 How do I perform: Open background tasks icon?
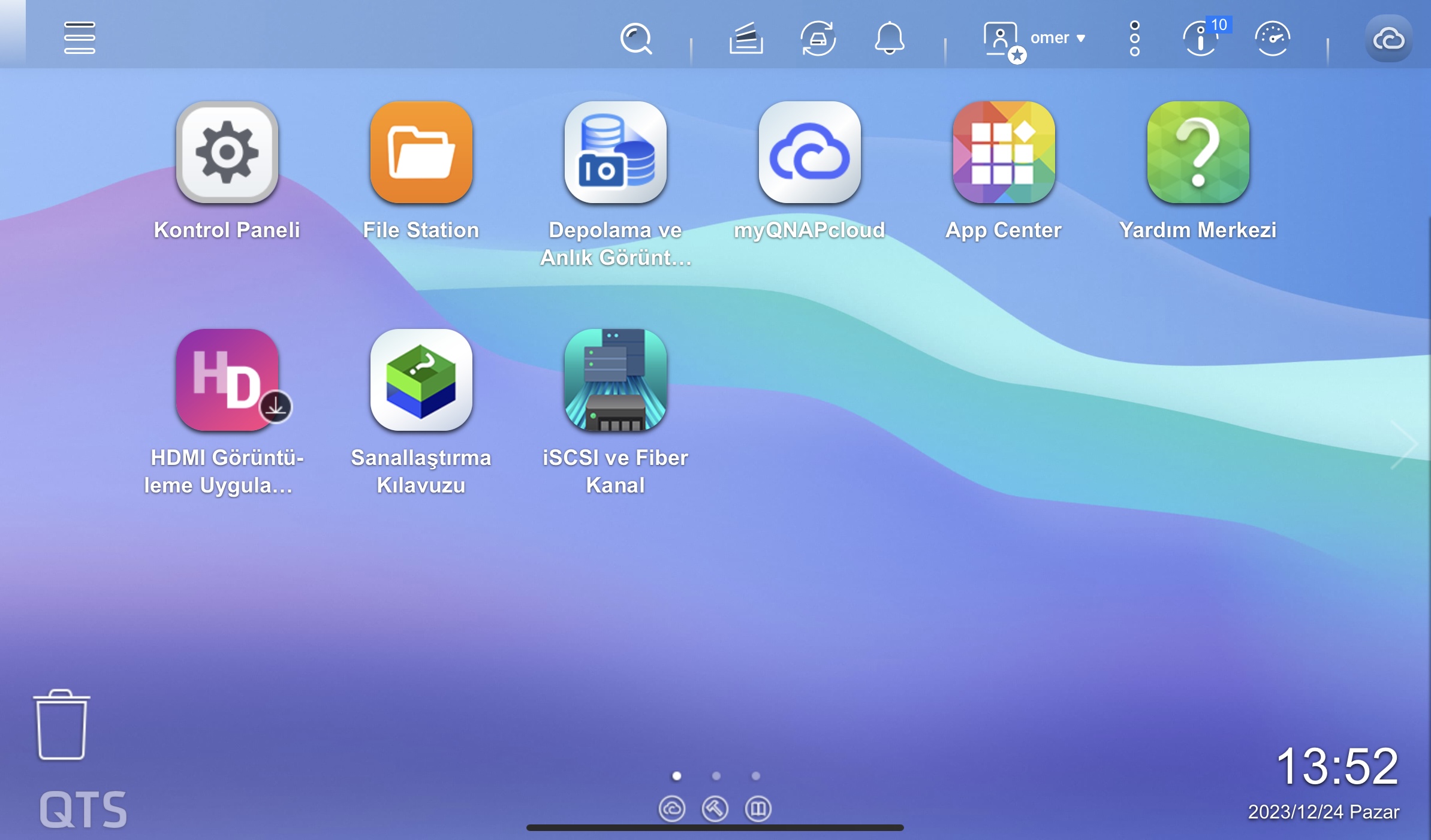(746, 38)
